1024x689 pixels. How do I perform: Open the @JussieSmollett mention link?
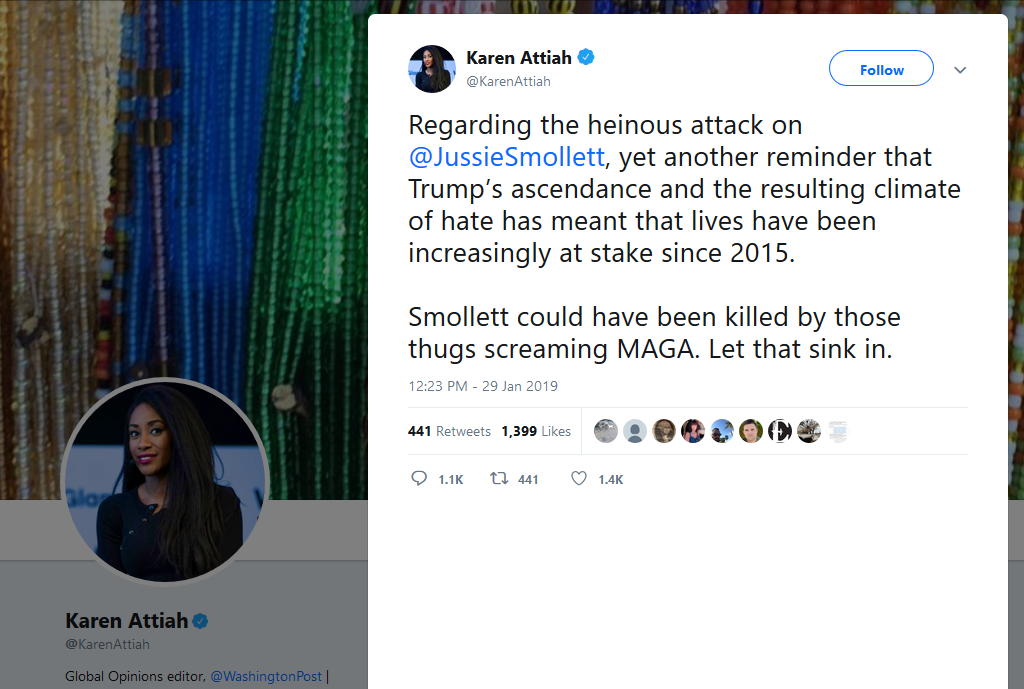pyautogui.click(x=506, y=157)
